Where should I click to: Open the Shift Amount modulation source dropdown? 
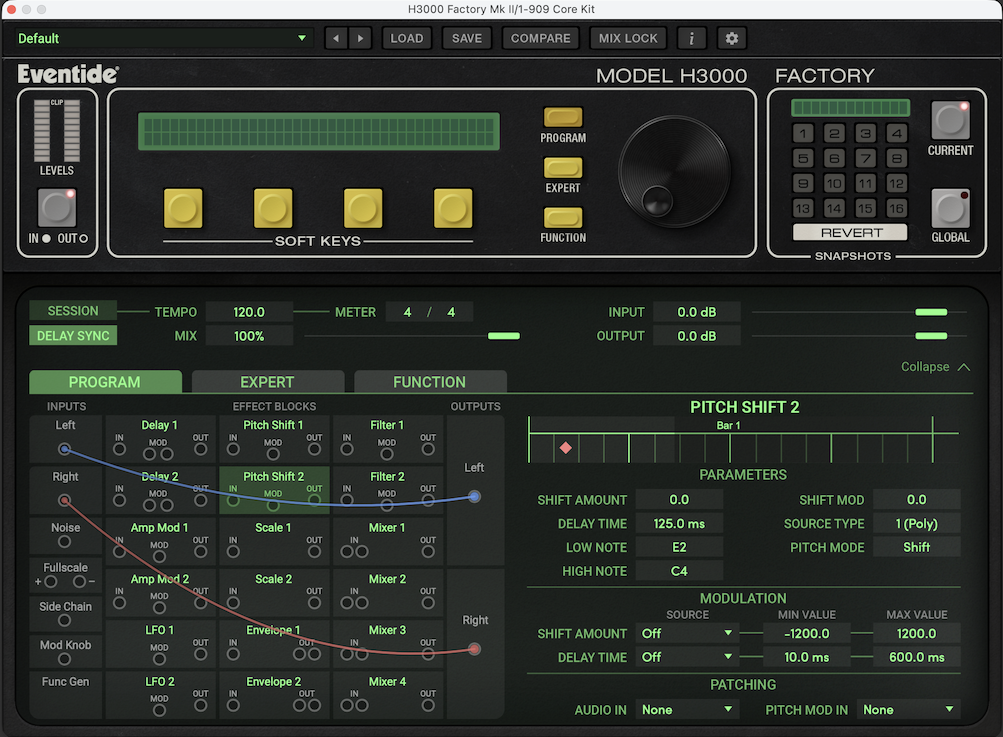click(x=687, y=633)
